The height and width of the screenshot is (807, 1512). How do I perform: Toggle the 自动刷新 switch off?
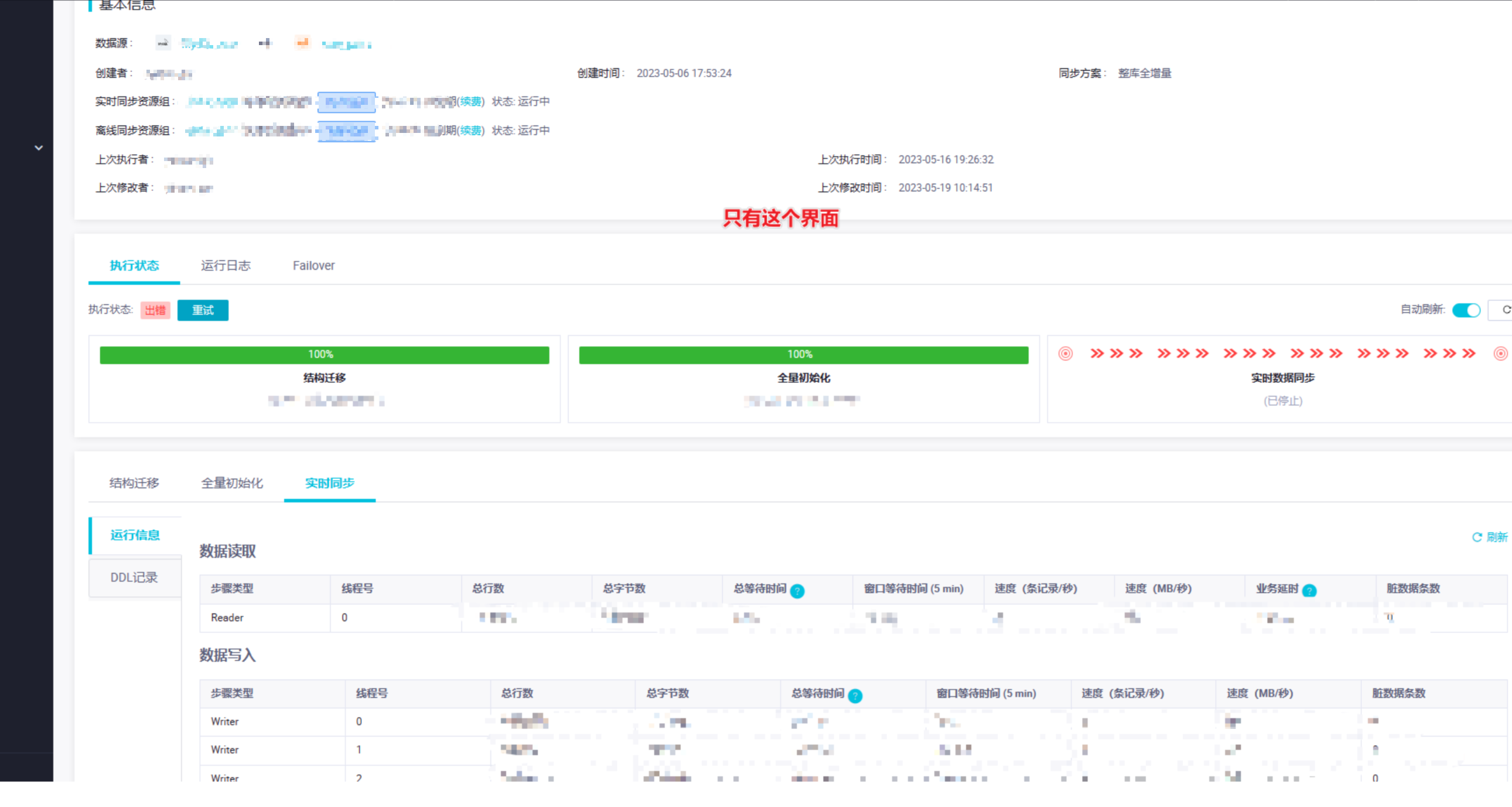(1466, 309)
